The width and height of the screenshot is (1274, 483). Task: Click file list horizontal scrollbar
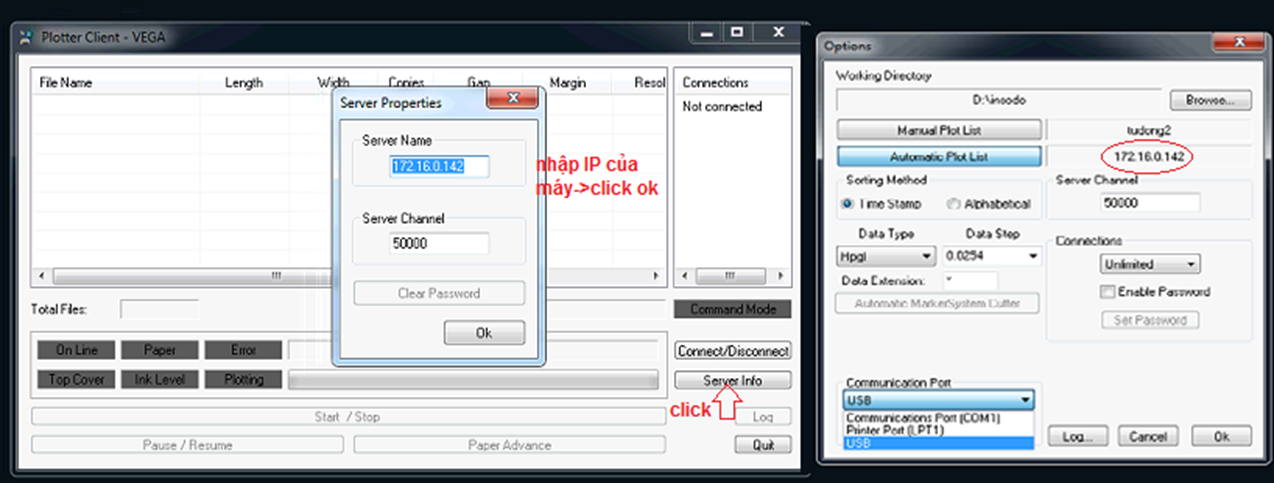pyautogui.click(x=348, y=276)
